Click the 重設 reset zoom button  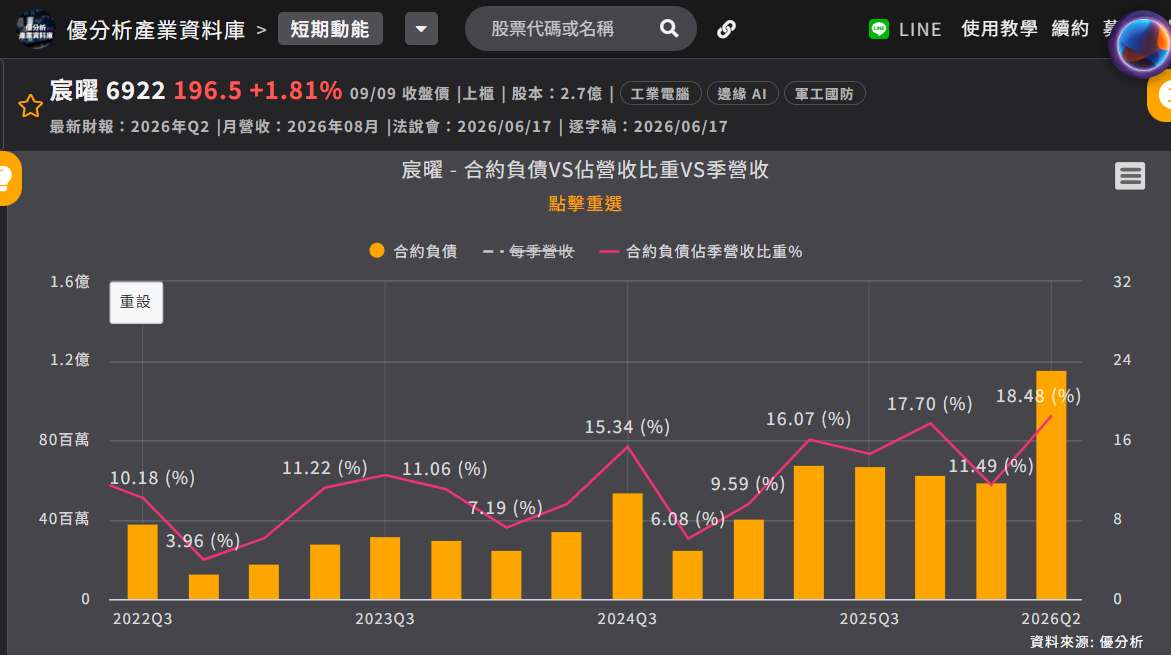(136, 302)
